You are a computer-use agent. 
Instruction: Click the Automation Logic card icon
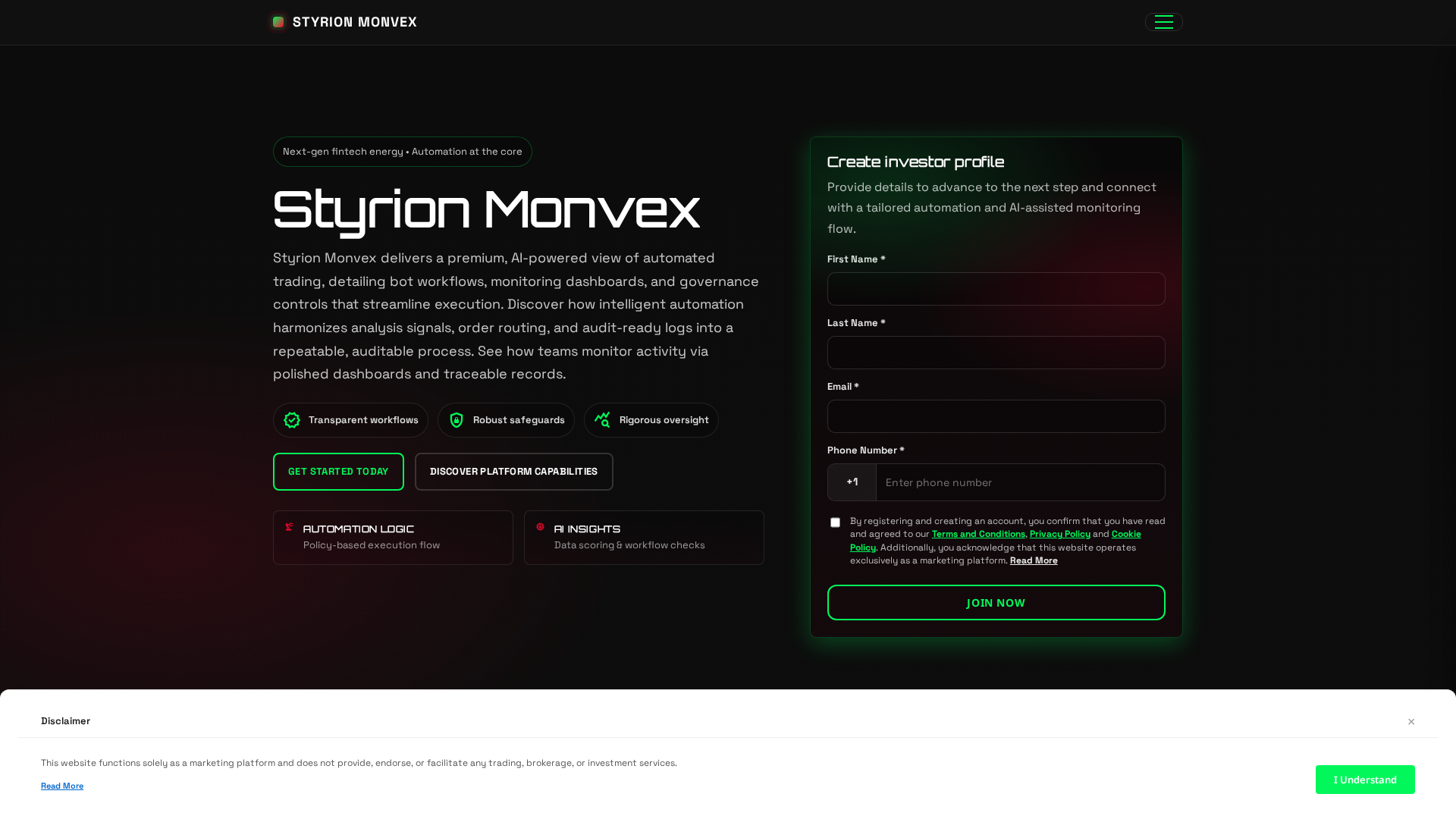(289, 527)
